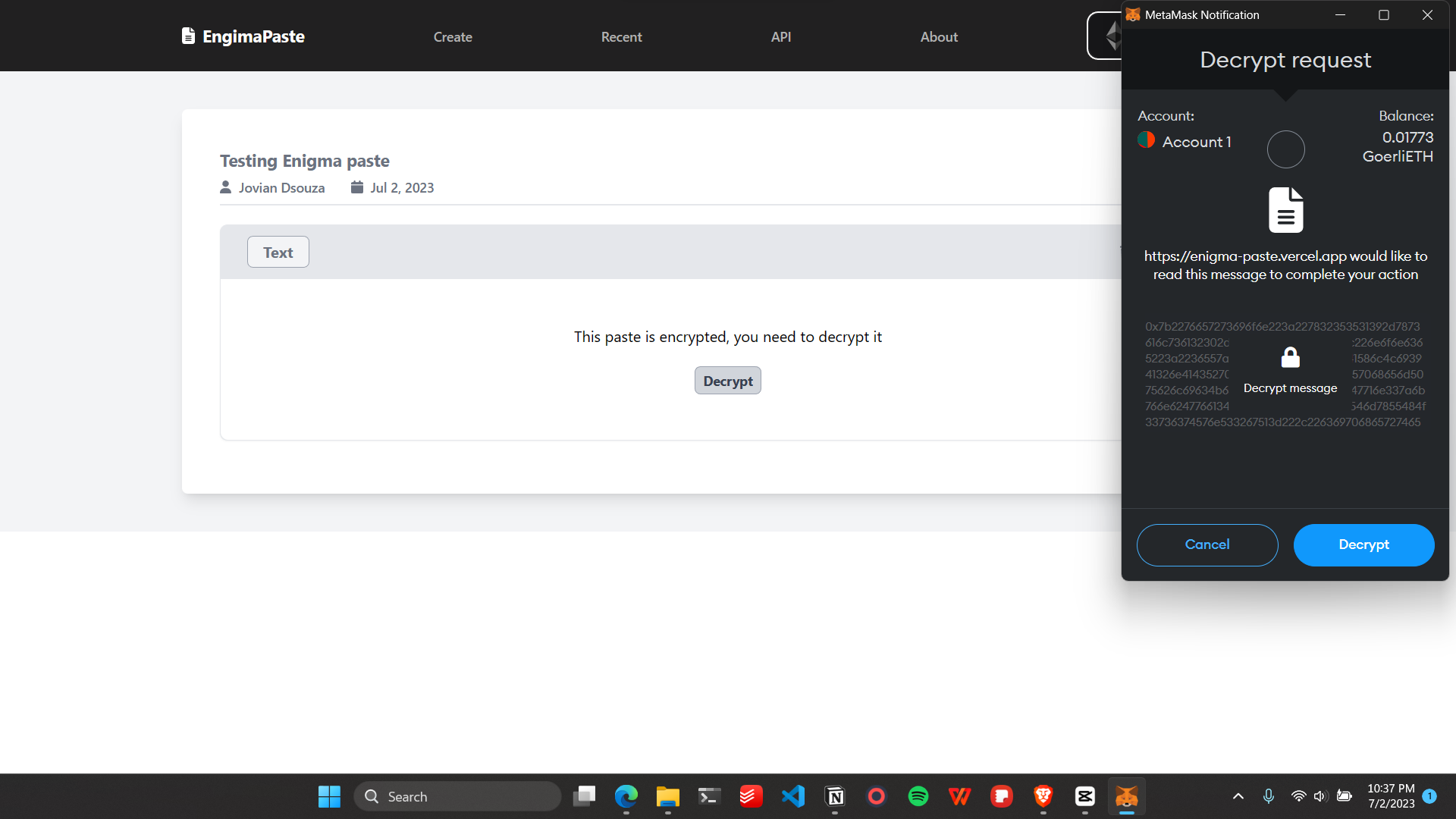Expand hidden system tray icons chevron
This screenshot has height=819, width=1456.
pyautogui.click(x=1238, y=796)
